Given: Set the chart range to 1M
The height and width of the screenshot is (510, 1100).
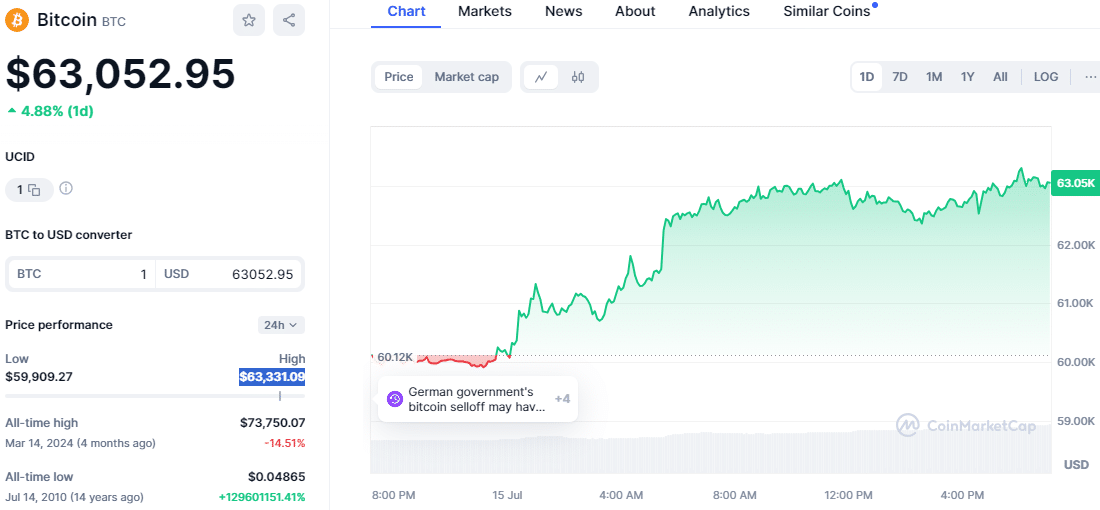Looking at the screenshot, I should click(x=934, y=77).
